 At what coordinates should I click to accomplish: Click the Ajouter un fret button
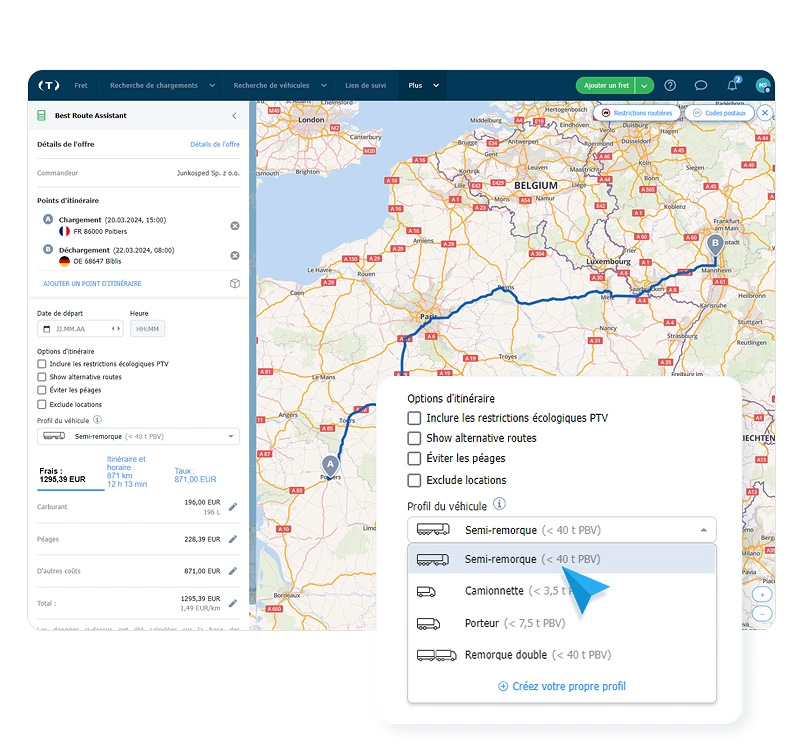click(x=606, y=86)
